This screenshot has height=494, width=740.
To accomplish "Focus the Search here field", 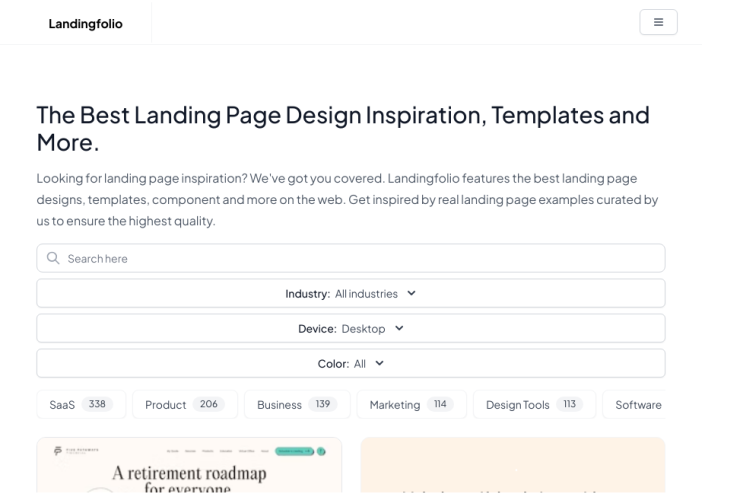I will [351, 258].
